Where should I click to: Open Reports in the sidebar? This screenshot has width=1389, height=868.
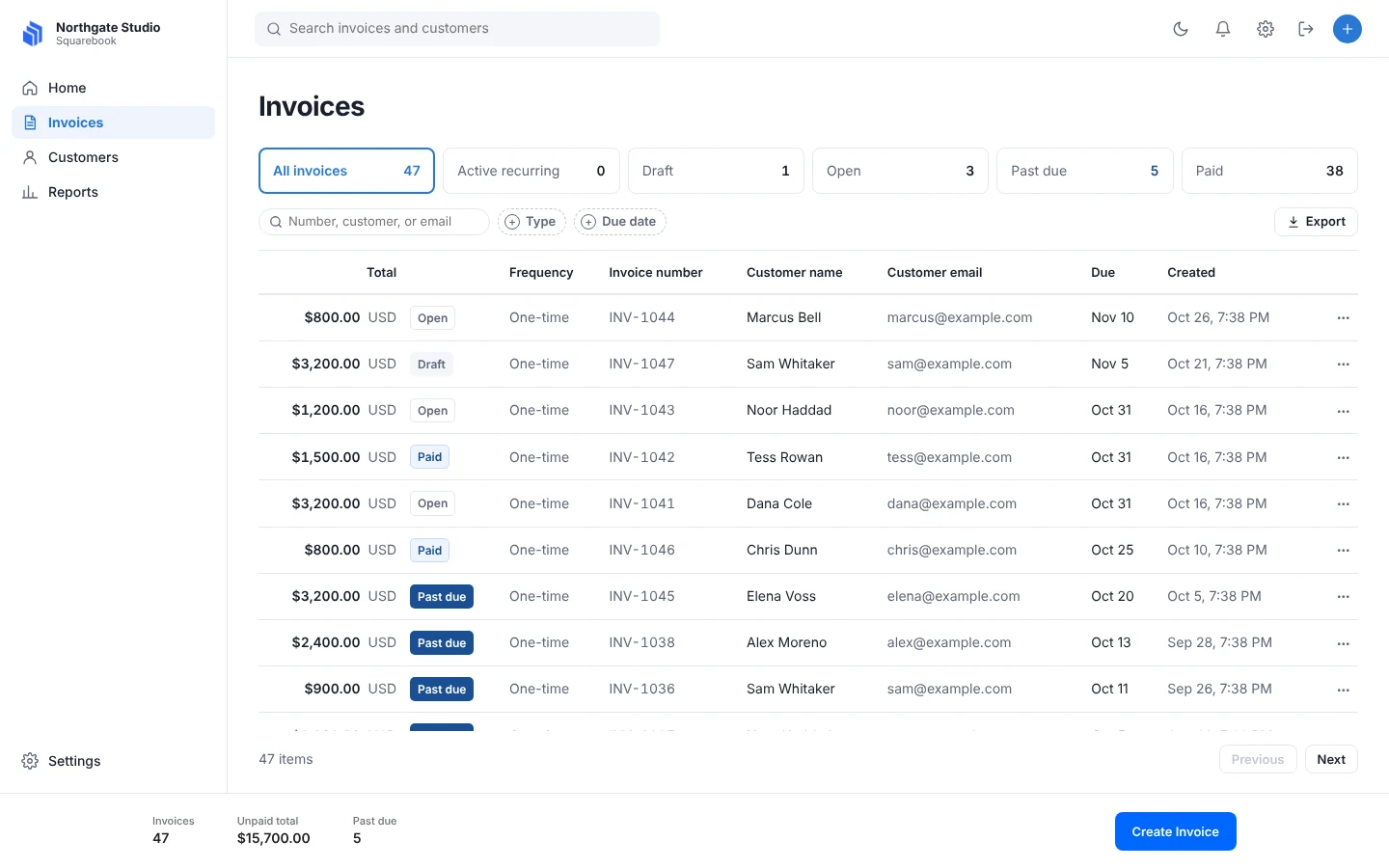point(113,192)
